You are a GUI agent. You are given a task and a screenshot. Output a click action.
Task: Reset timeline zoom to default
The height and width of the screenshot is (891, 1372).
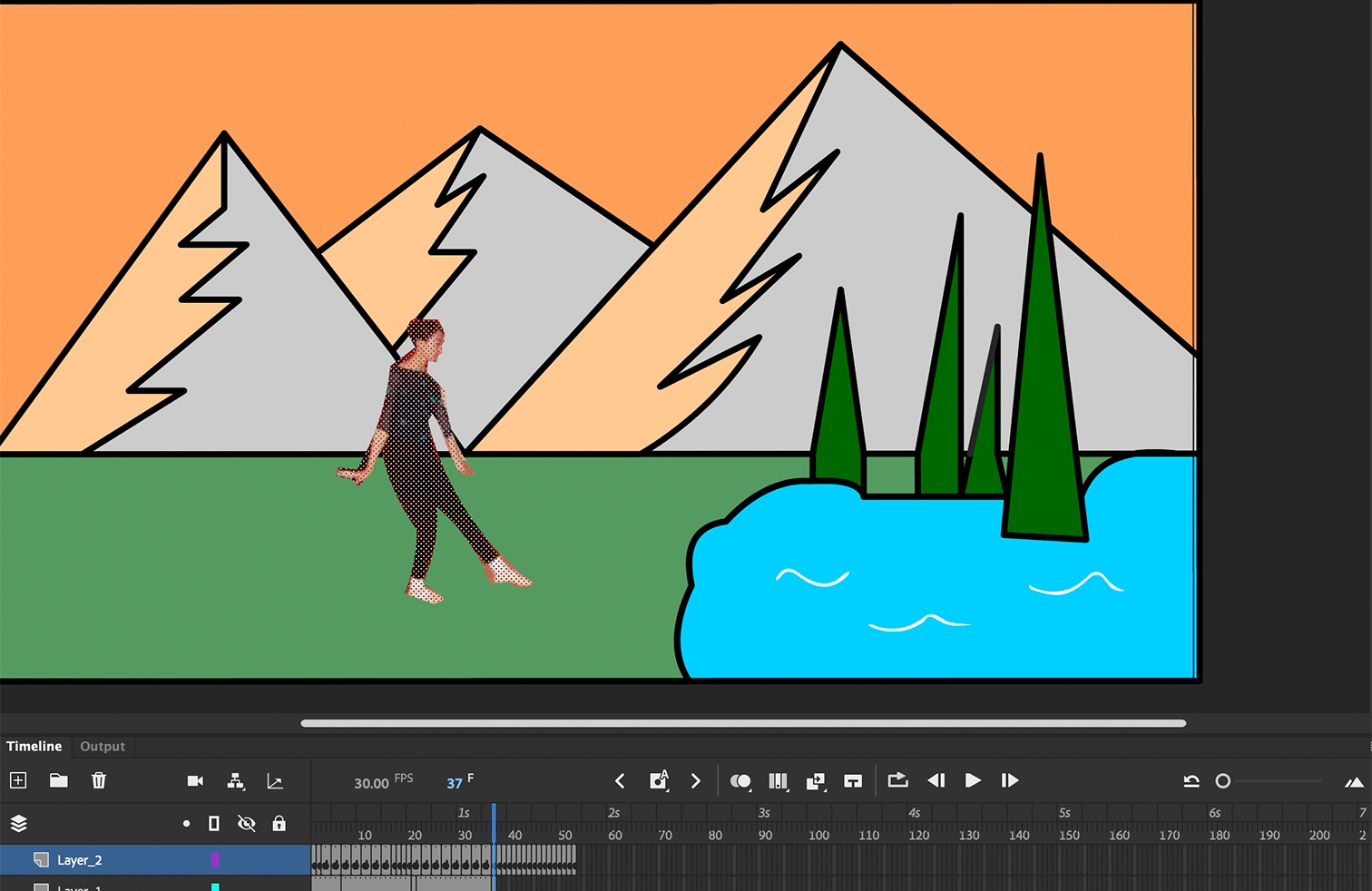[x=1191, y=781]
